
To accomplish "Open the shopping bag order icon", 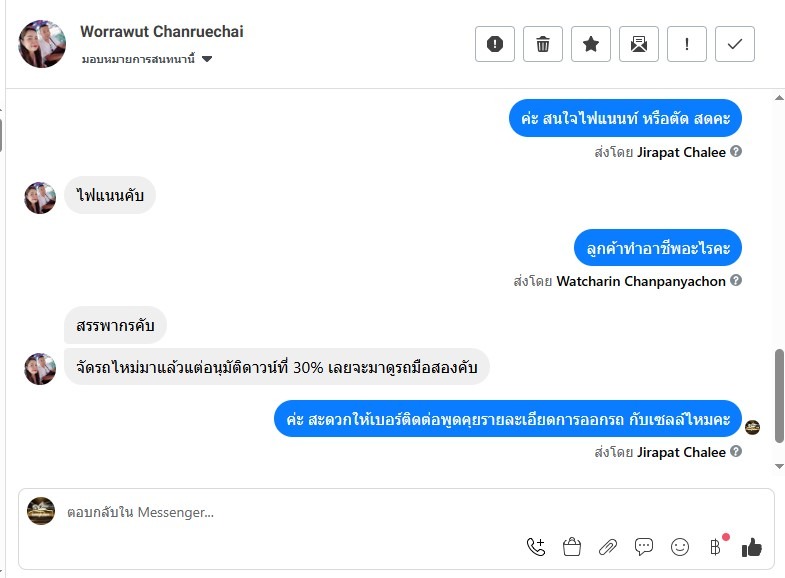I will pos(572,546).
